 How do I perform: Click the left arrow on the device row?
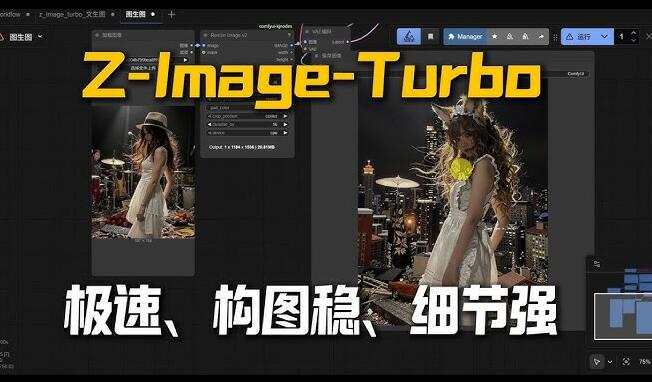click(210, 133)
